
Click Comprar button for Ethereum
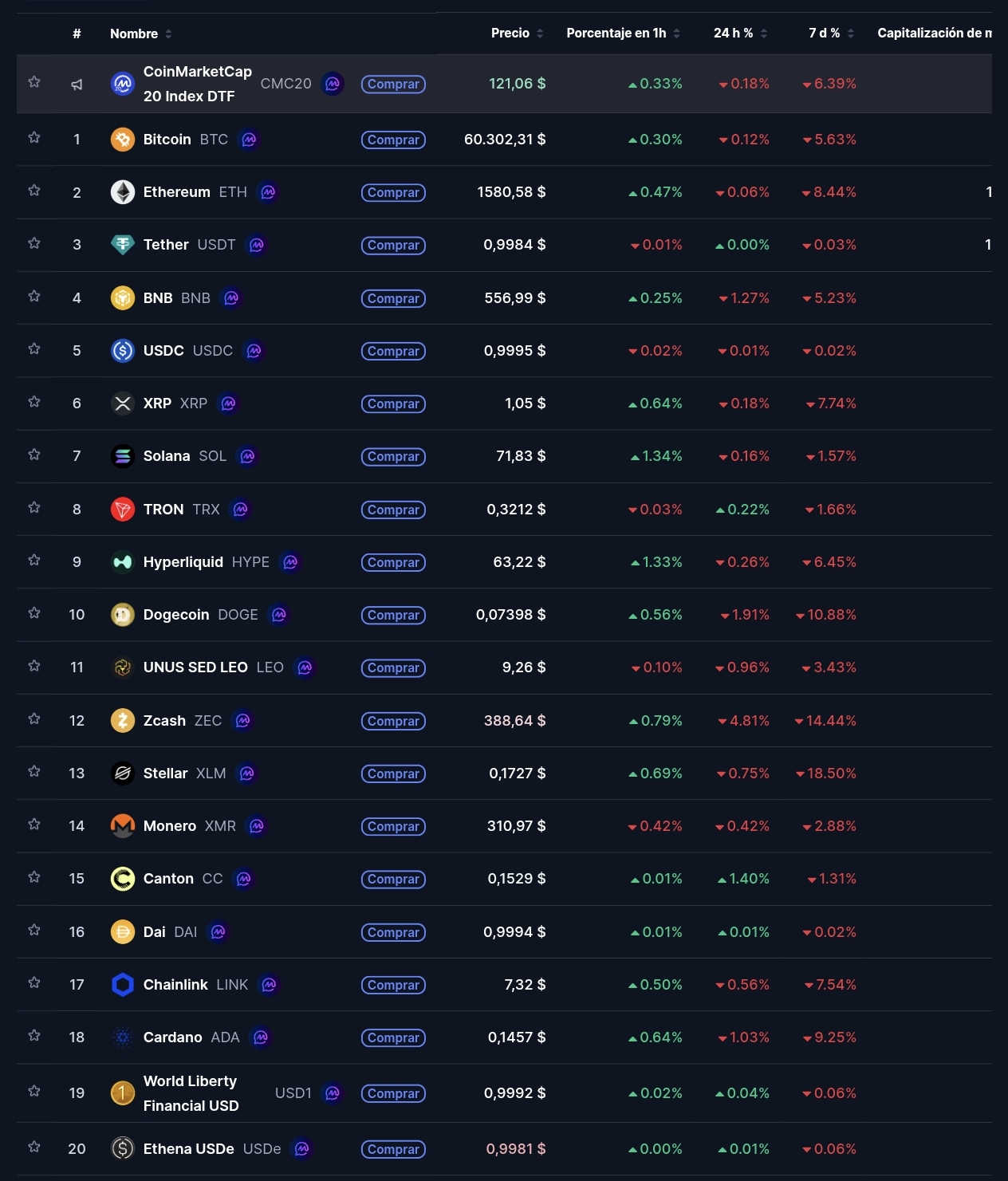pos(393,192)
